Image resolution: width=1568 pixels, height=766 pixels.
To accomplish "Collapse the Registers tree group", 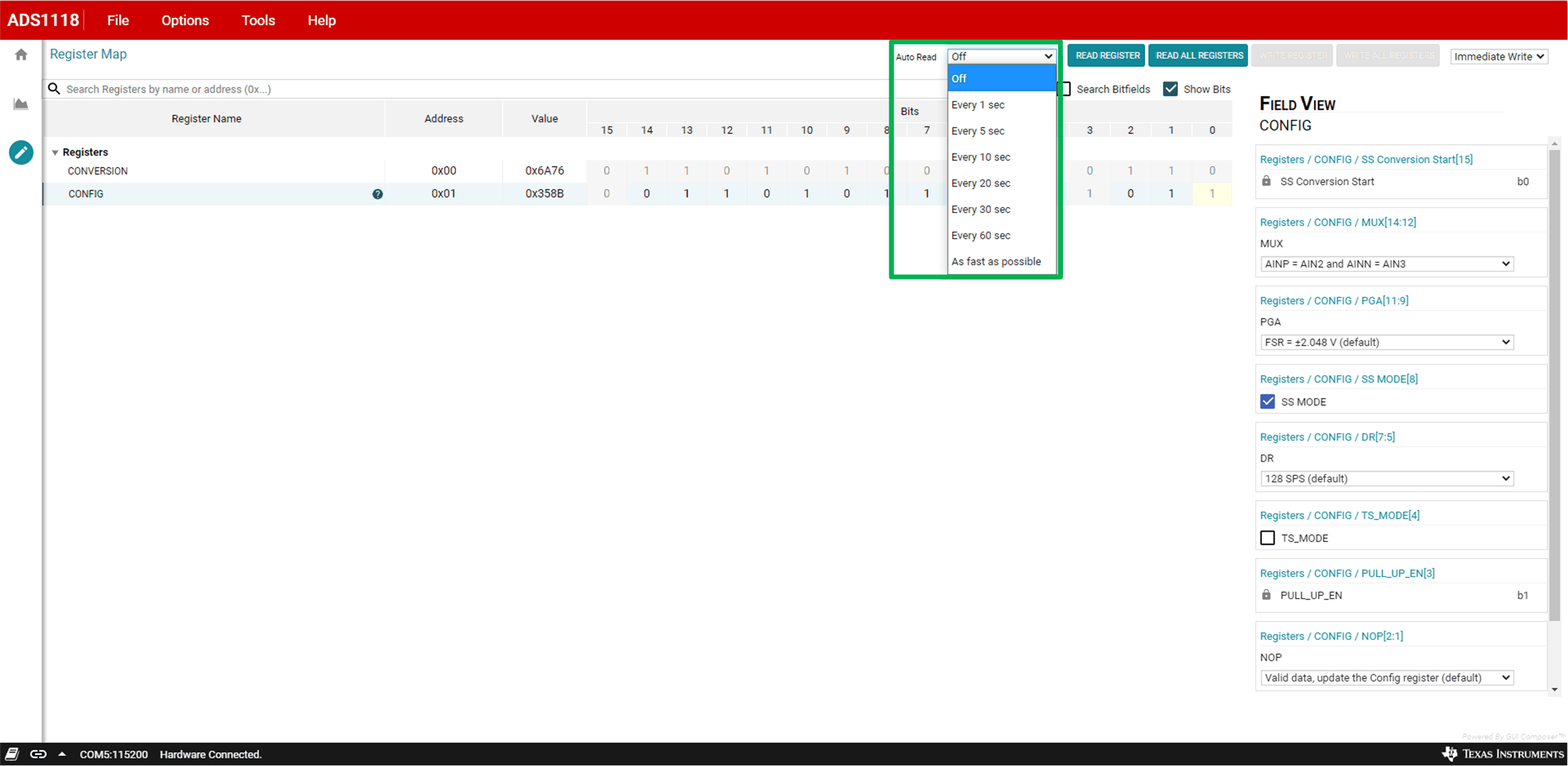I will [x=55, y=152].
